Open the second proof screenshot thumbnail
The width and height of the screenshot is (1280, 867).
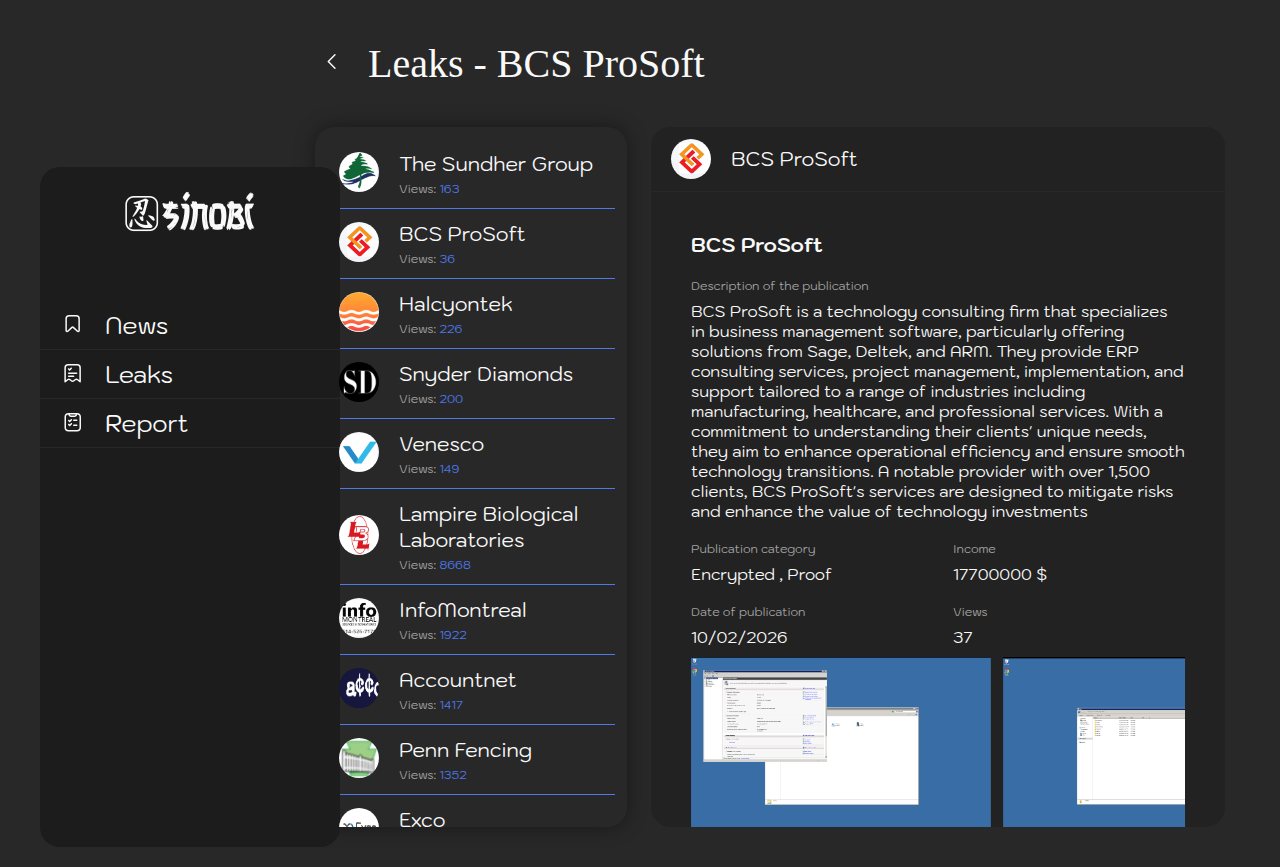pyautogui.click(x=1094, y=742)
